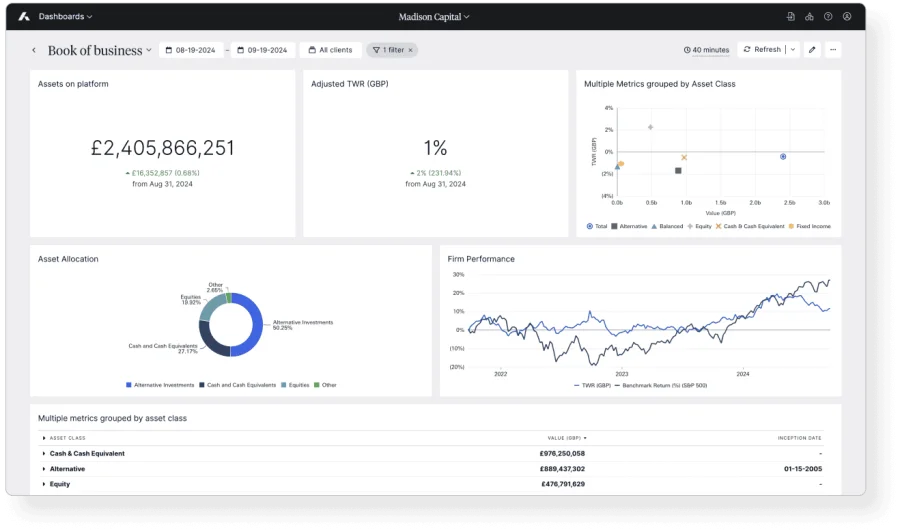Toggle Fixed Income series in scatter legend
The height and width of the screenshot is (532, 900).
click(x=810, y=226)
